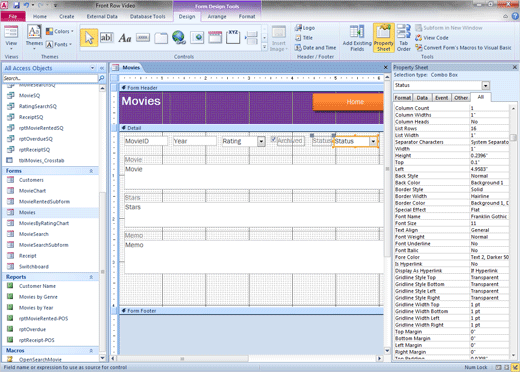Pick the Option Group (XYZ) control
The height and width of the screenshot is (372, 520).
[233, 37]
